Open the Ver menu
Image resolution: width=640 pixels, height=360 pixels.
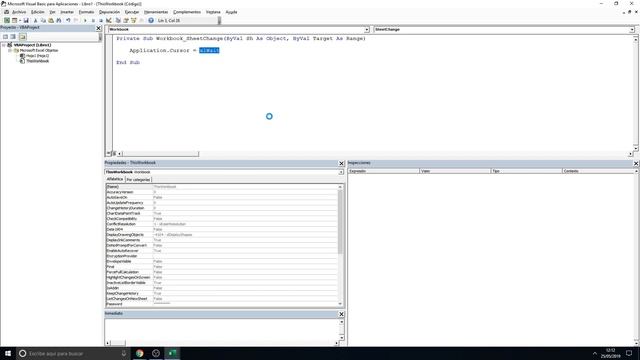[x=52, y=12]
